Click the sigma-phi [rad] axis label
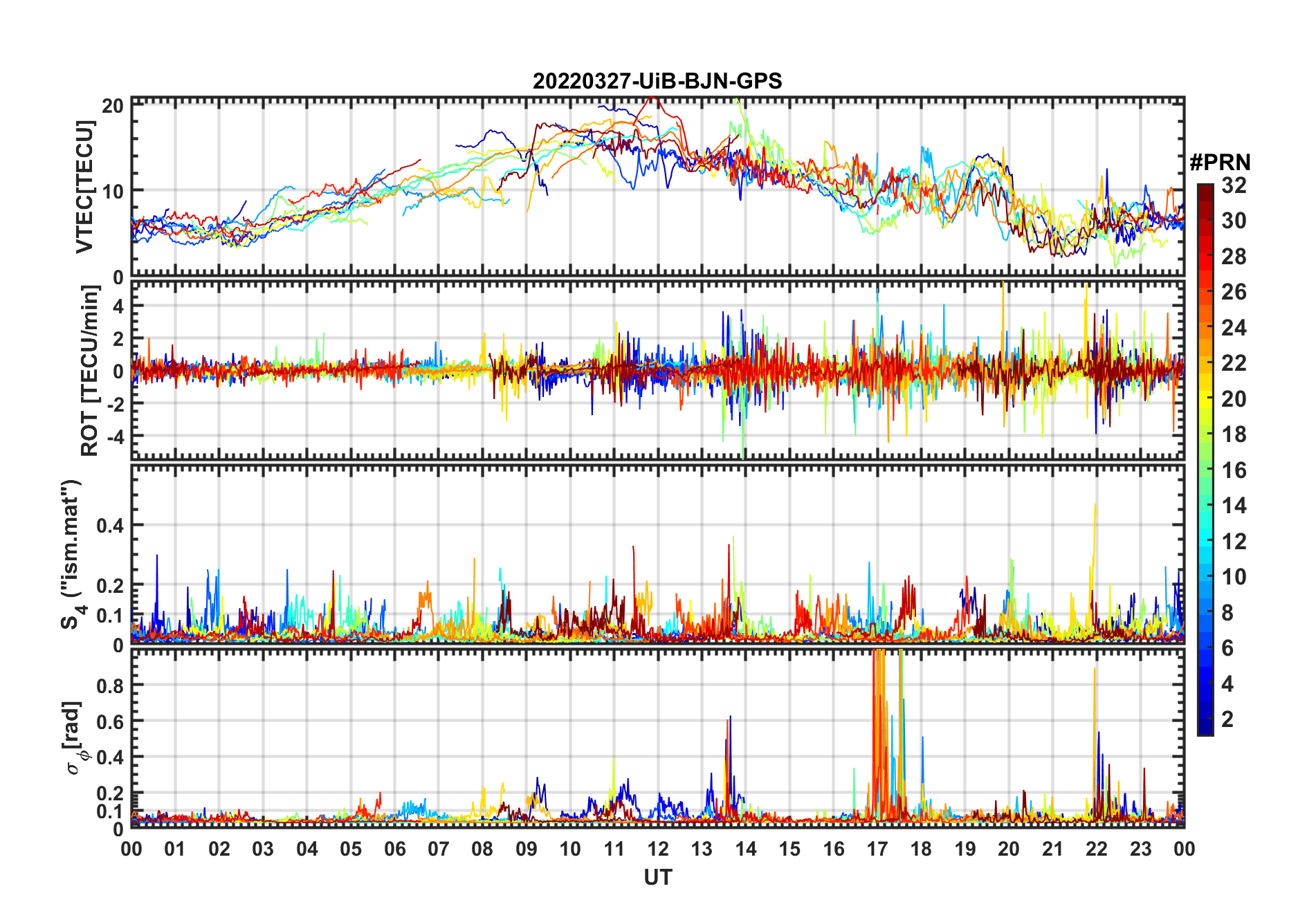 pos(75,738)
